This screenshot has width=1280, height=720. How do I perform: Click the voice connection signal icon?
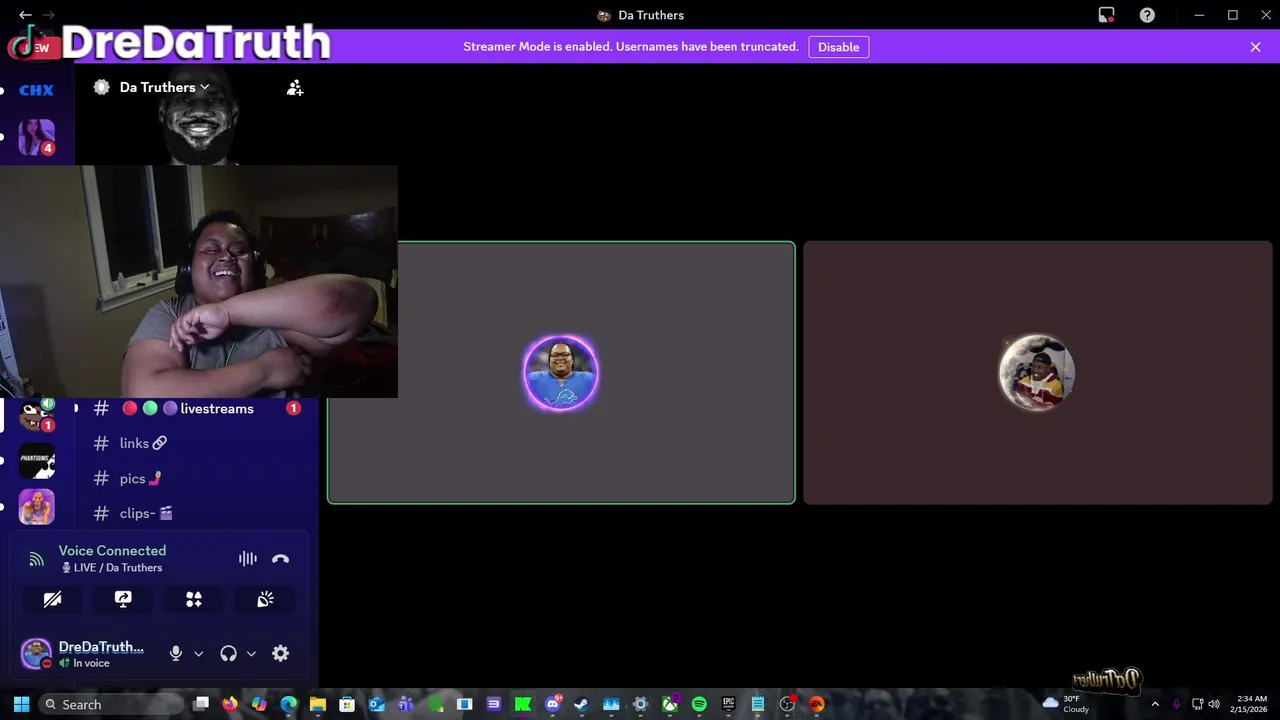pos(36,559)
